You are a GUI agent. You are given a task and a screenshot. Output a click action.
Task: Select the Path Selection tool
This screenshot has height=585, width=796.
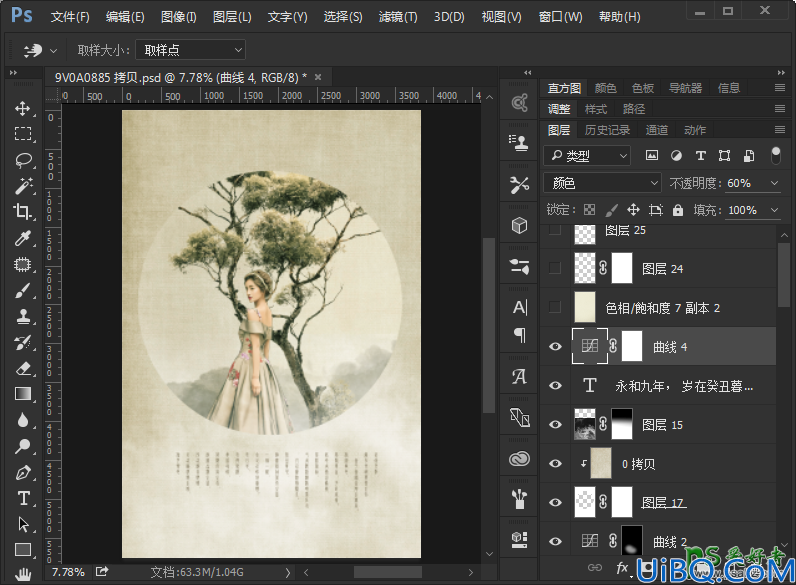point(22,525)
